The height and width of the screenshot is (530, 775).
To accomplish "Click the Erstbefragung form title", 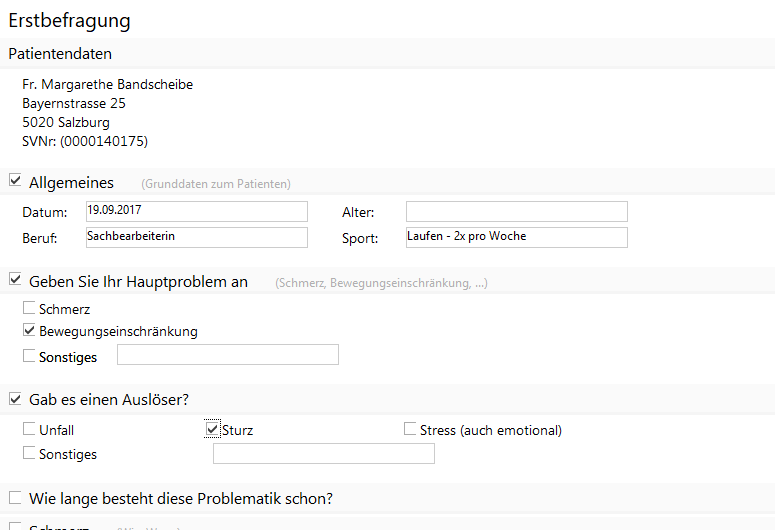I will [69, 20].
